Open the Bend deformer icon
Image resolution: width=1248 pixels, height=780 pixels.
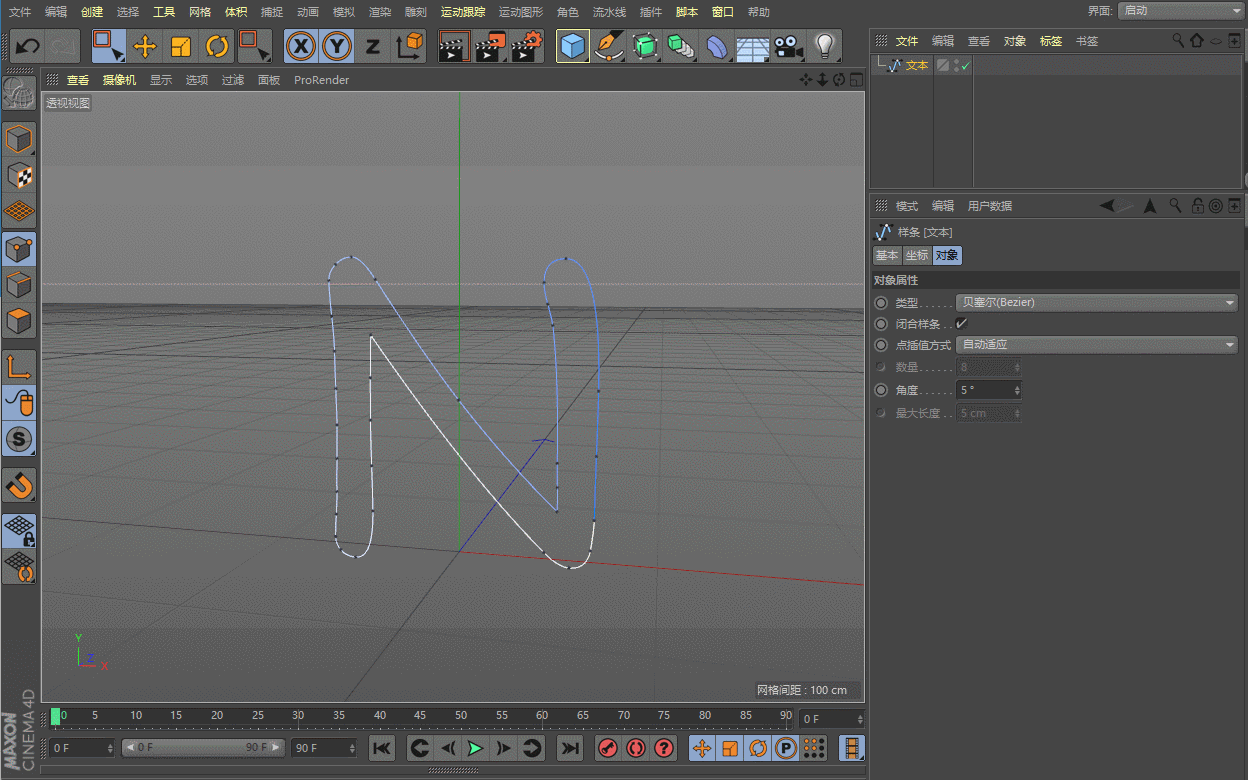coord(717,46)
